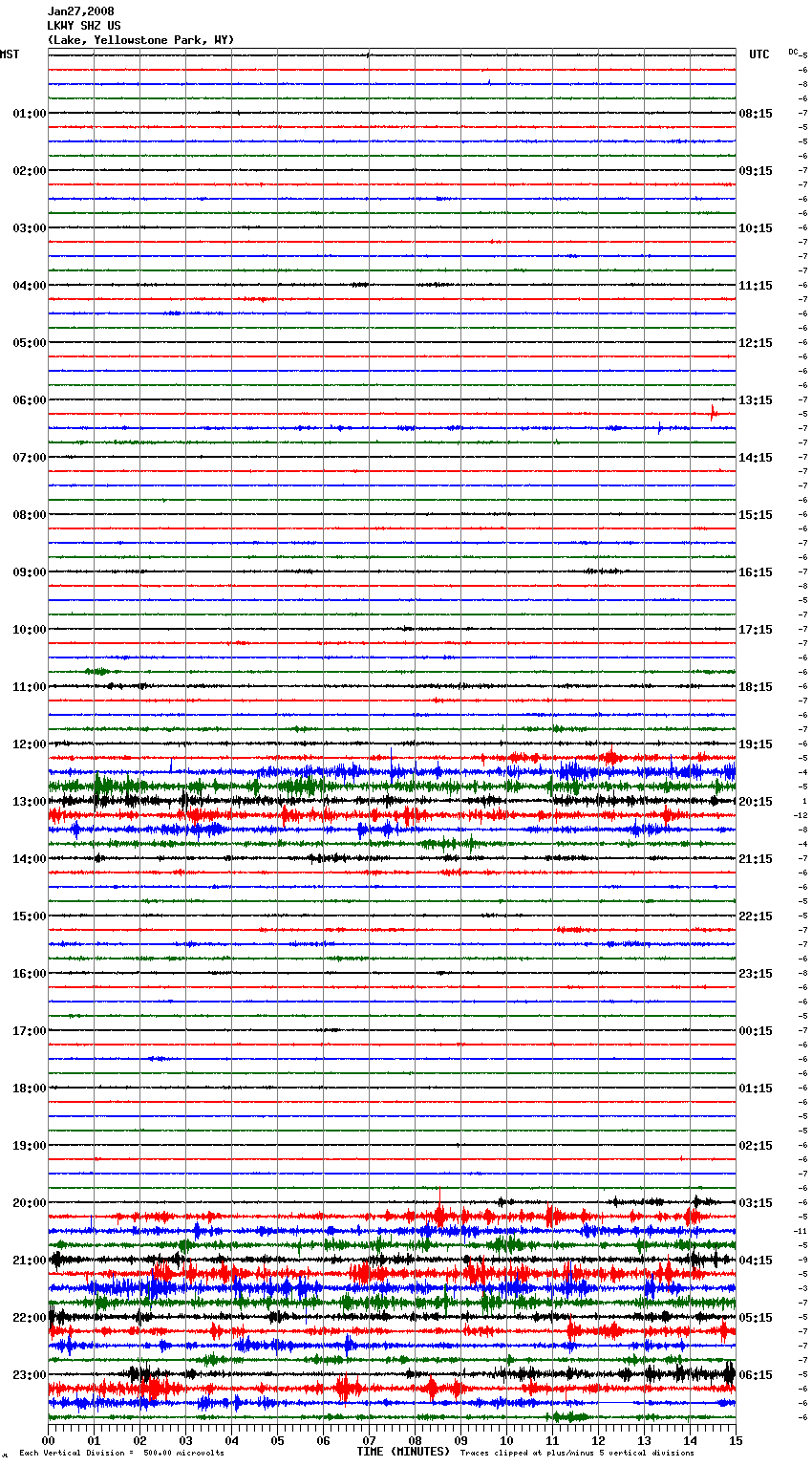Click the MST timezone label
This screenshot has width=812, height=1466.
[10, 54]
